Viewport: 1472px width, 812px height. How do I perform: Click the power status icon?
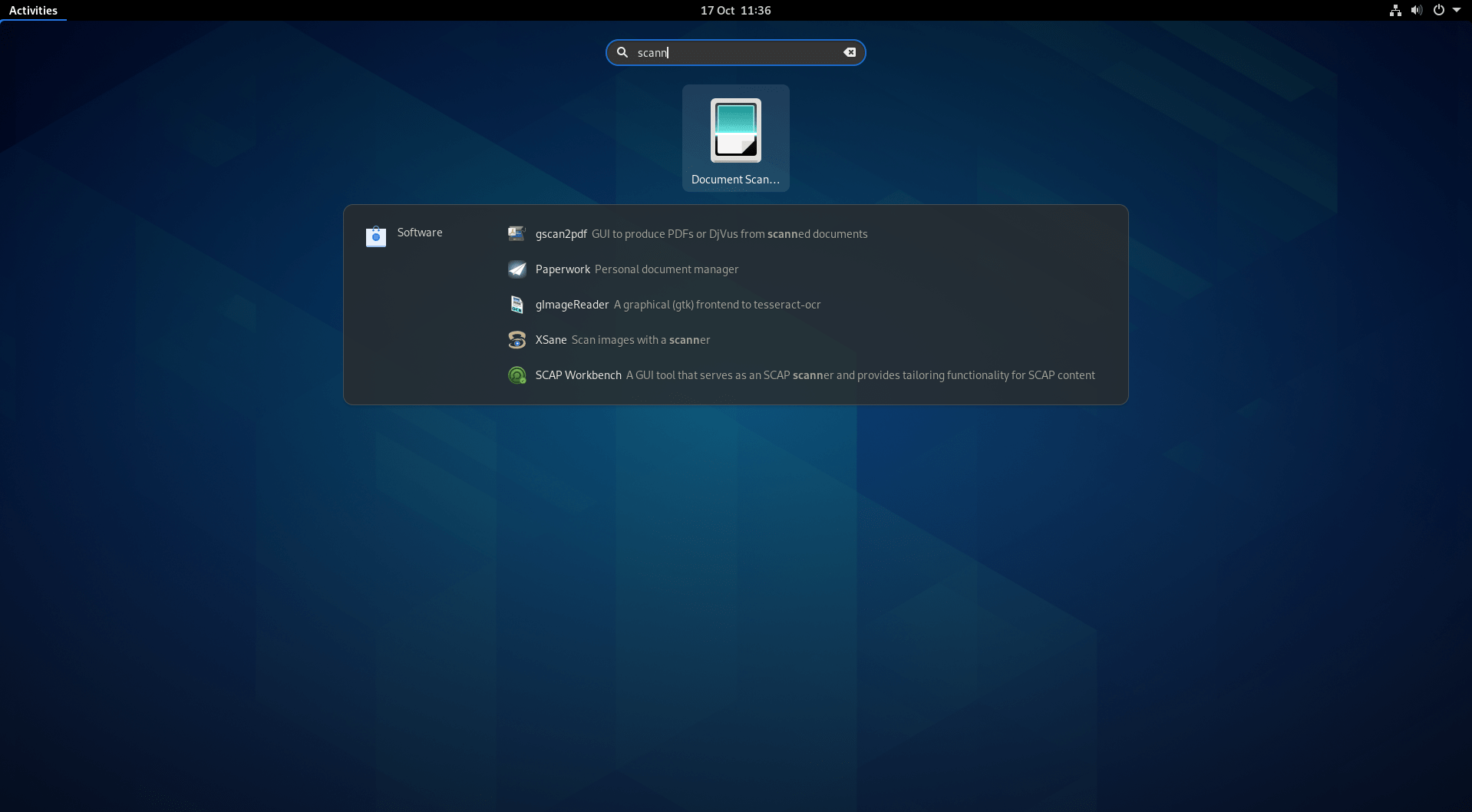(1439, 10)
